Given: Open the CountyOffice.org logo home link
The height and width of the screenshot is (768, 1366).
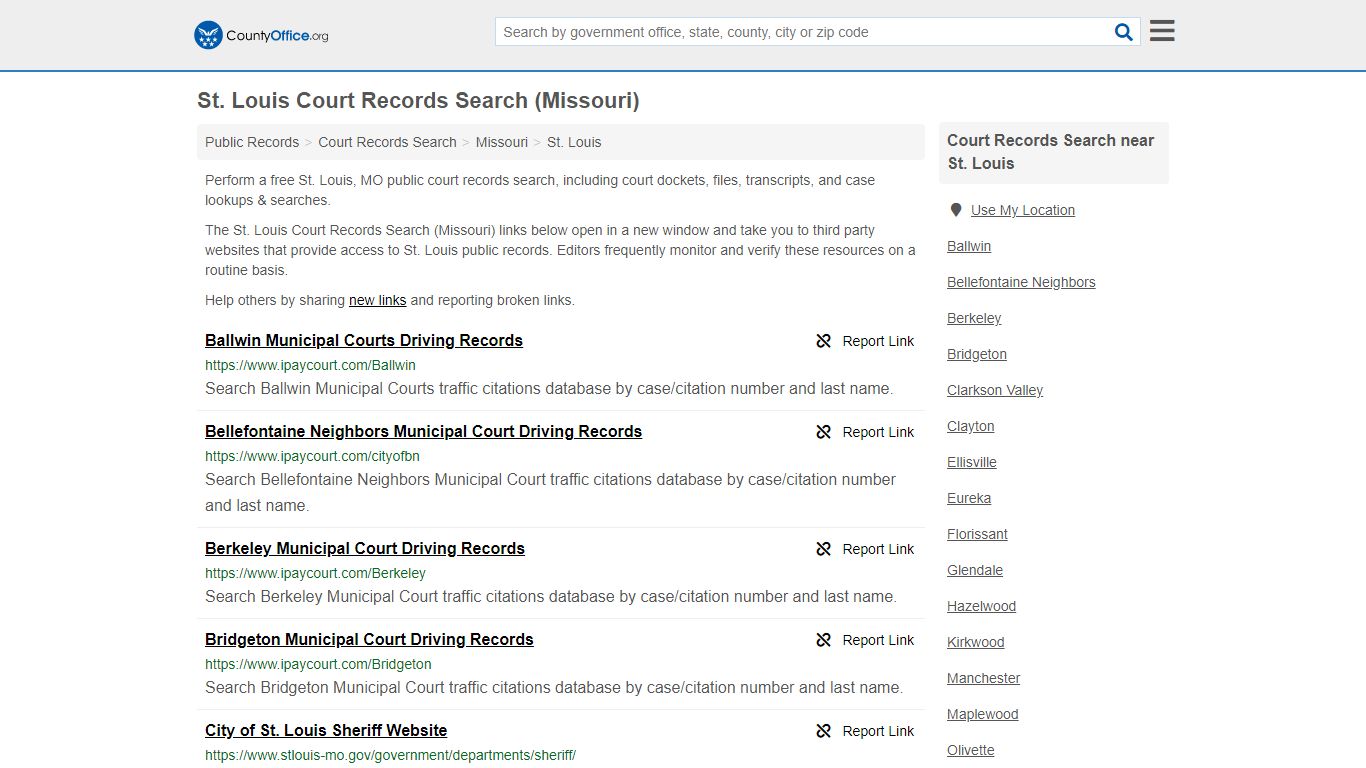Looking at the screenshot, I should click(261, 35).
